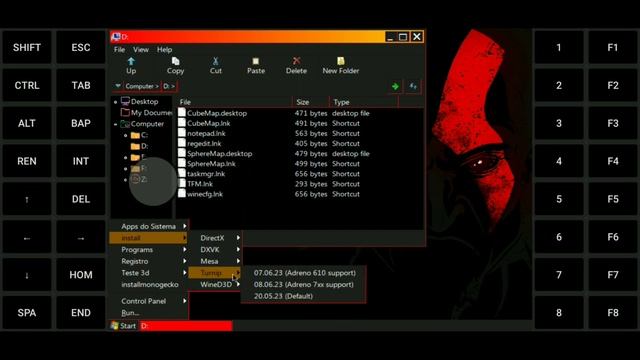The image size is (640, 360).
Task: Sort by the File column header
Action: coord(235,102)
